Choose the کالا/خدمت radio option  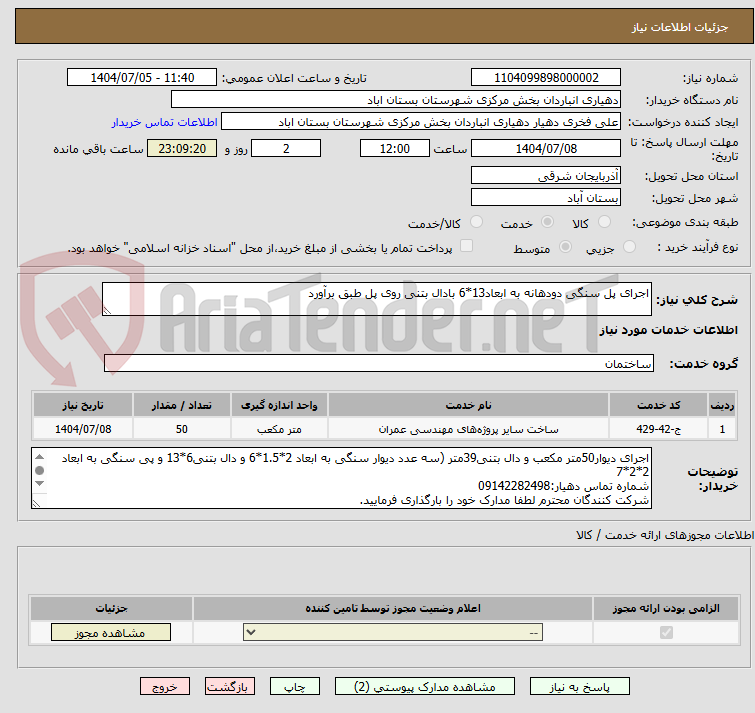pyautogui.click(x=476, y=222)
